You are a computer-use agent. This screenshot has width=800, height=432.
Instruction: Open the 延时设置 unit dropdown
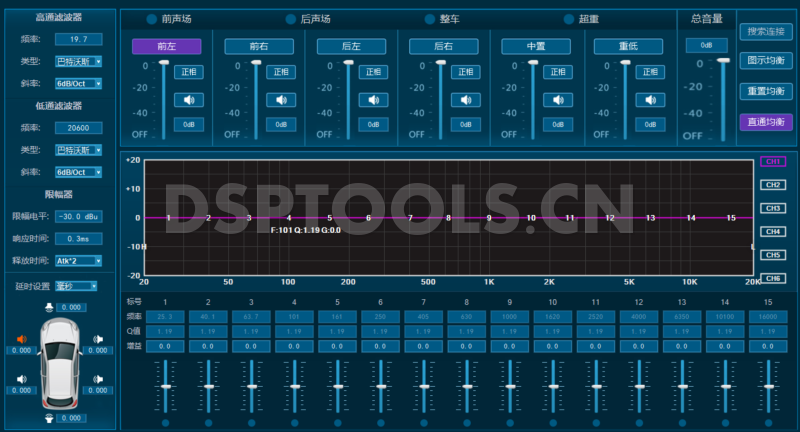coord(77,286)
